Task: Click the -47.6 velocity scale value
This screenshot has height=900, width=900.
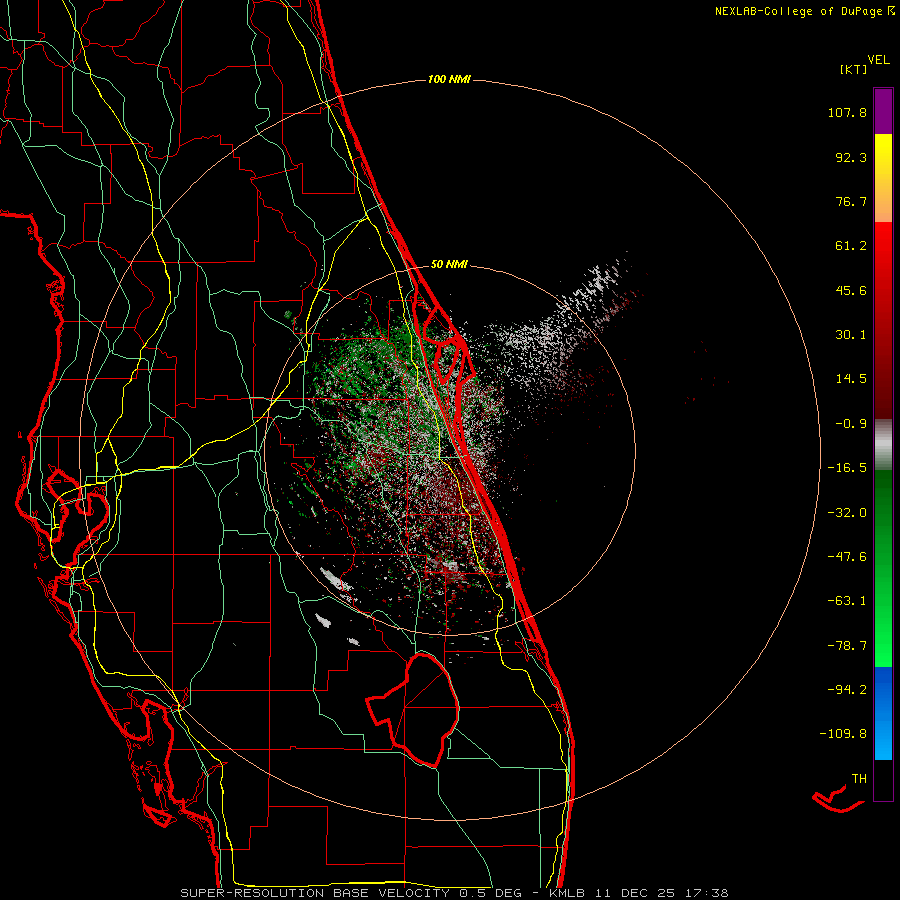Action: coord(847,557)
